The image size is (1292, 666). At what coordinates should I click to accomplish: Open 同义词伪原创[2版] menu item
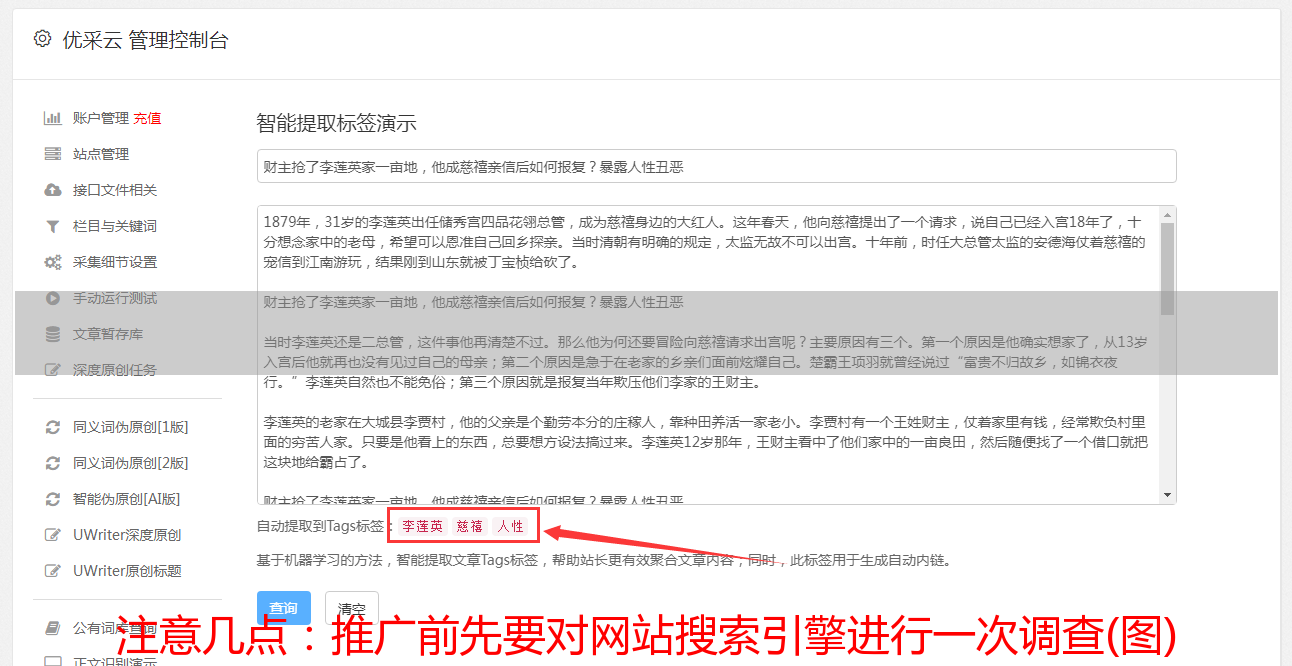[x=130, y=463]
